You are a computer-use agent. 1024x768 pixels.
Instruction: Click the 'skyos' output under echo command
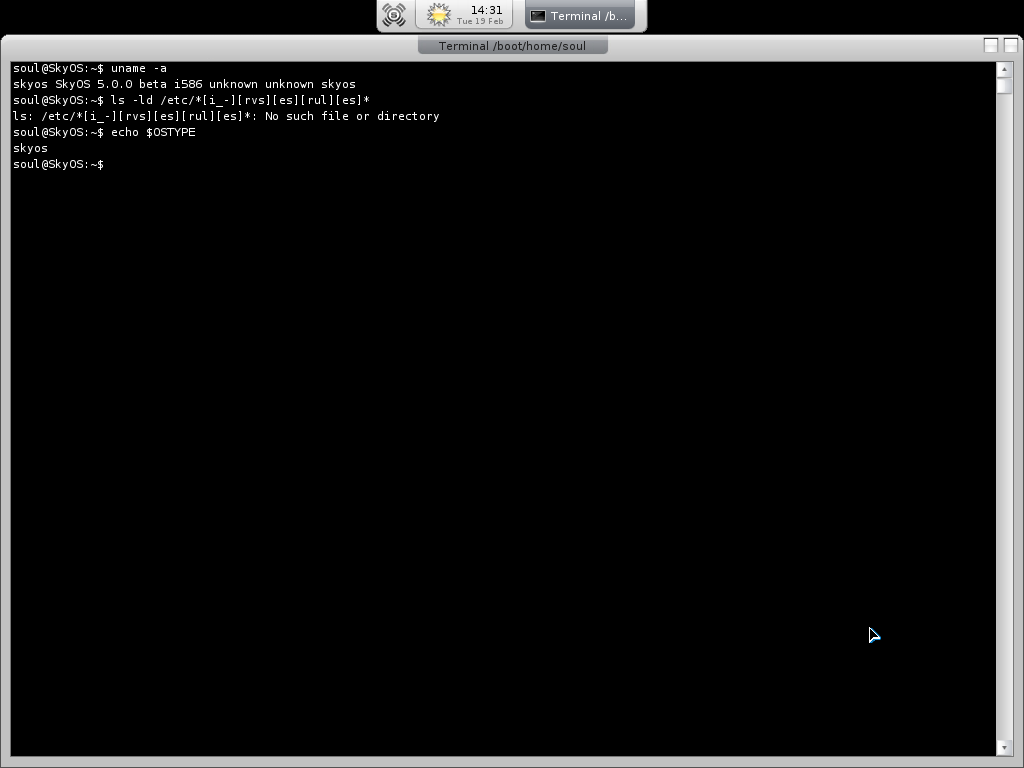coord(31,148)
